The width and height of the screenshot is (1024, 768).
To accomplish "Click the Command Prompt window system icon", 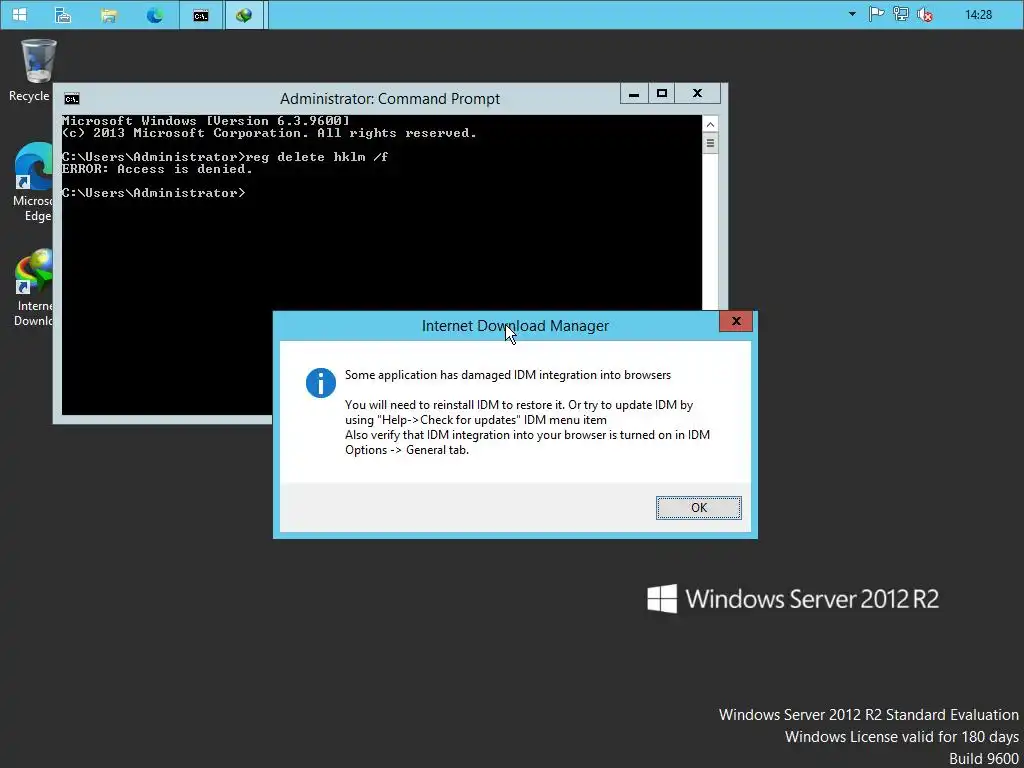I will coord(72,99).
